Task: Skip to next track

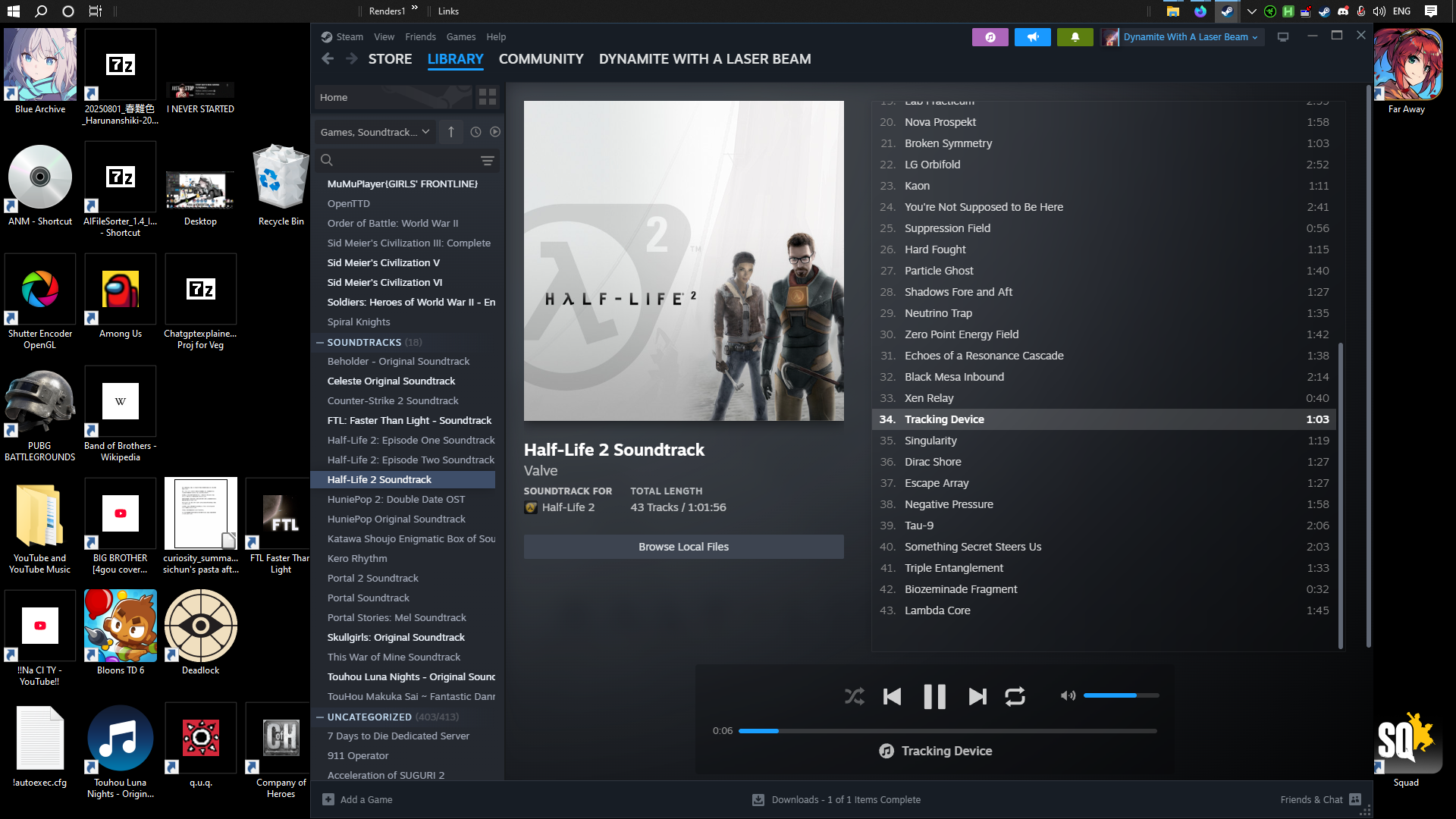Action: click(977, 696)
